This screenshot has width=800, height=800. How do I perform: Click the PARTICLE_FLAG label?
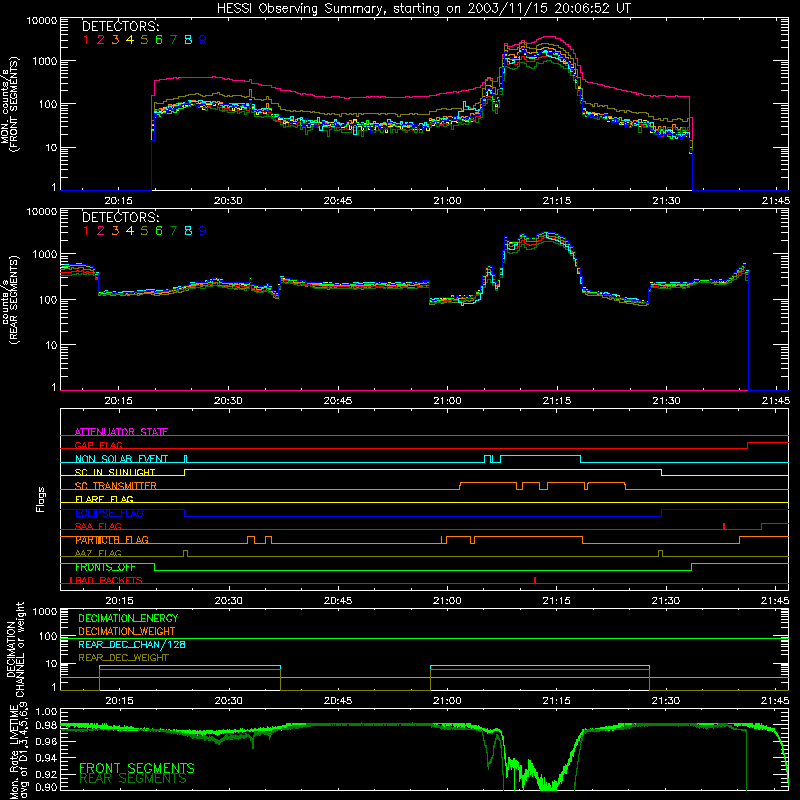tap(112, 540)
